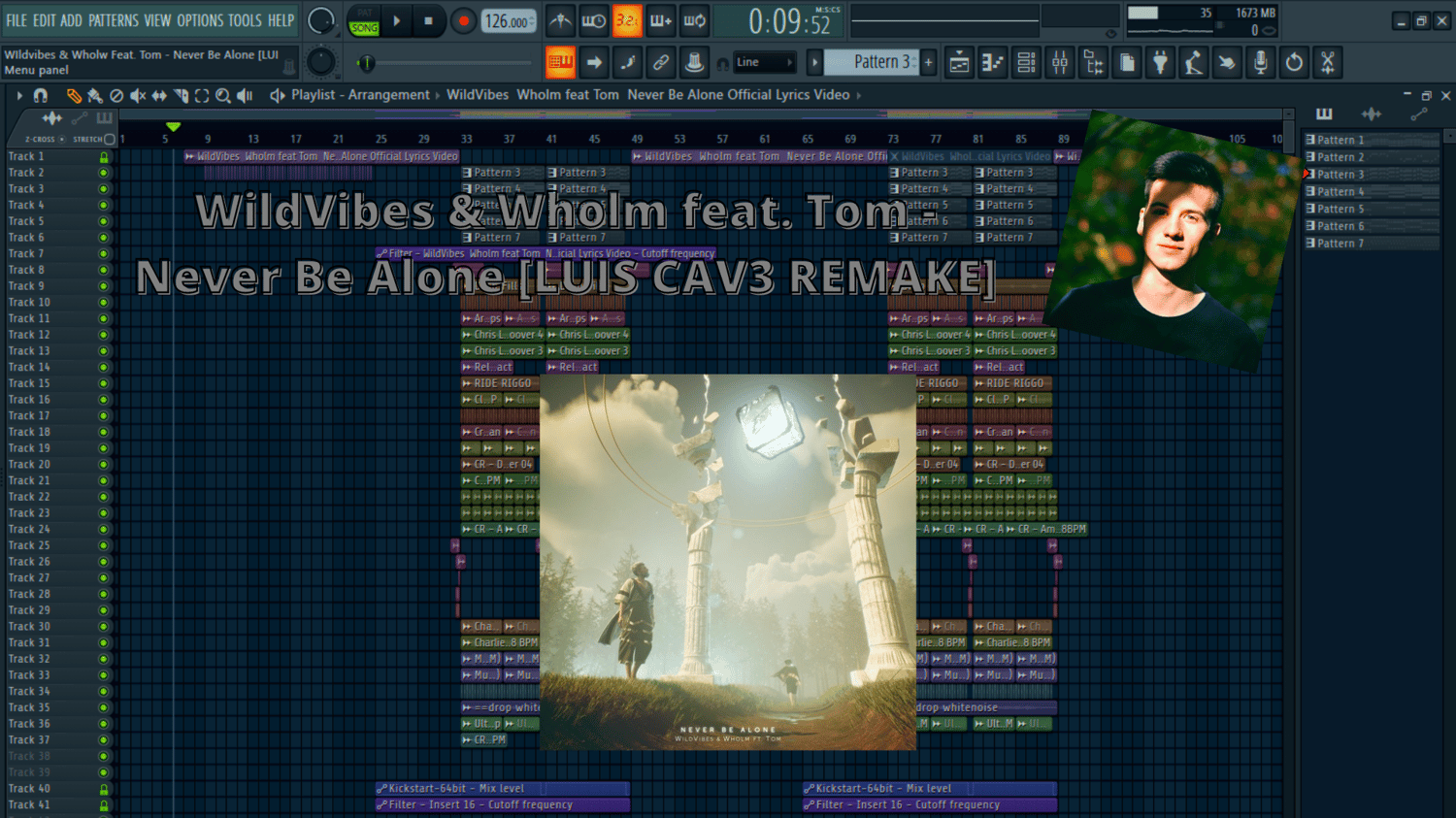
Task: Click the overdub loop-record icon
Action: pyautogui.click(x=694, y=20)
